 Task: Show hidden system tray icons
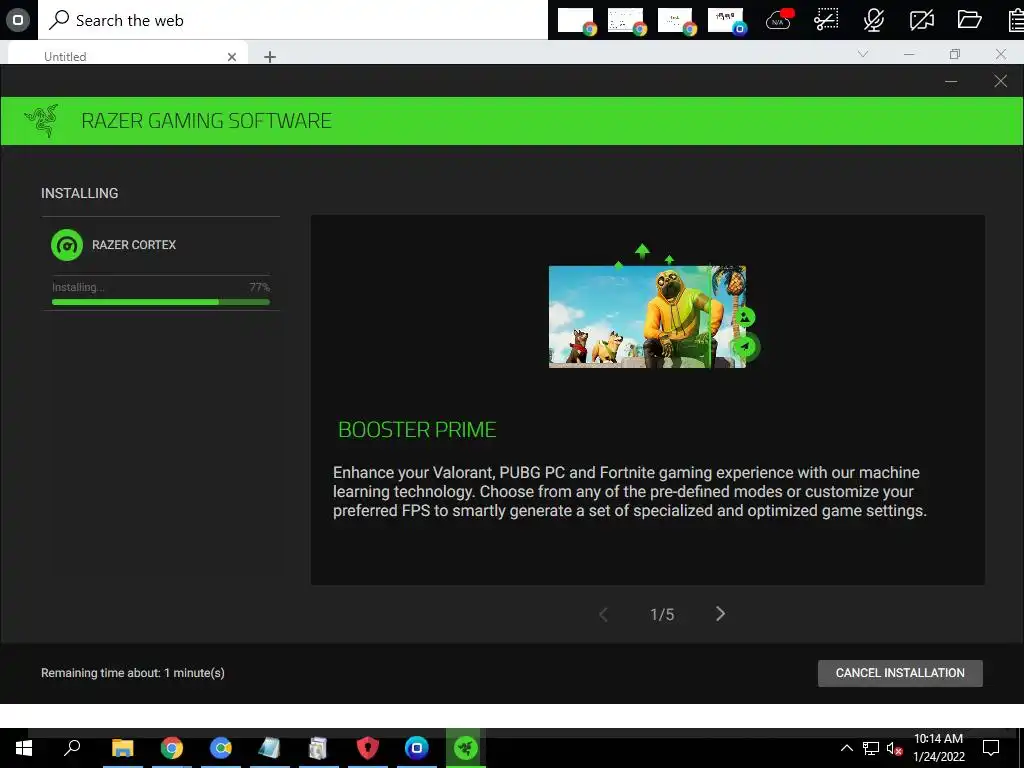coord(846,748)
